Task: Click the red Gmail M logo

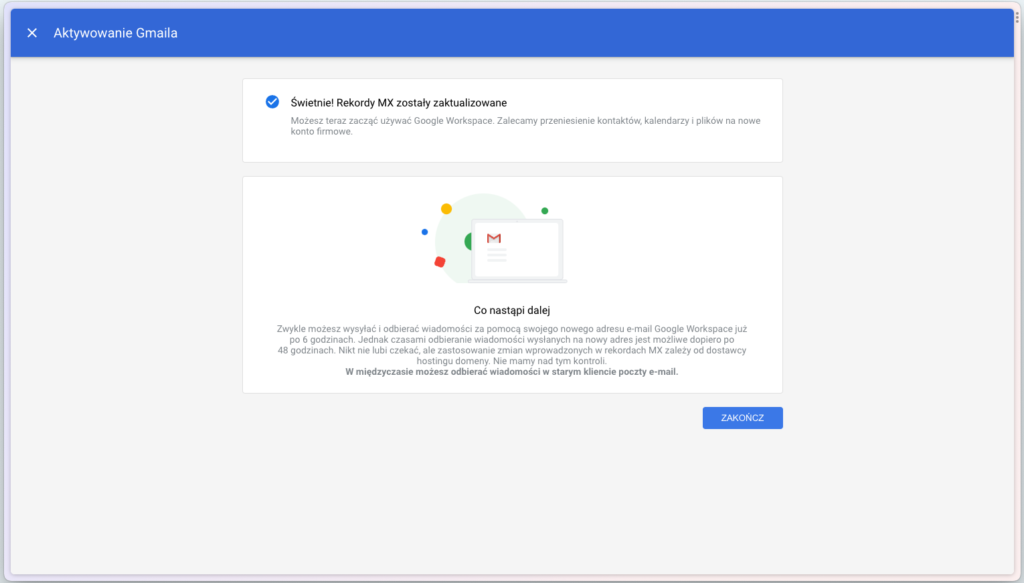Action: (x=494, y=238)
